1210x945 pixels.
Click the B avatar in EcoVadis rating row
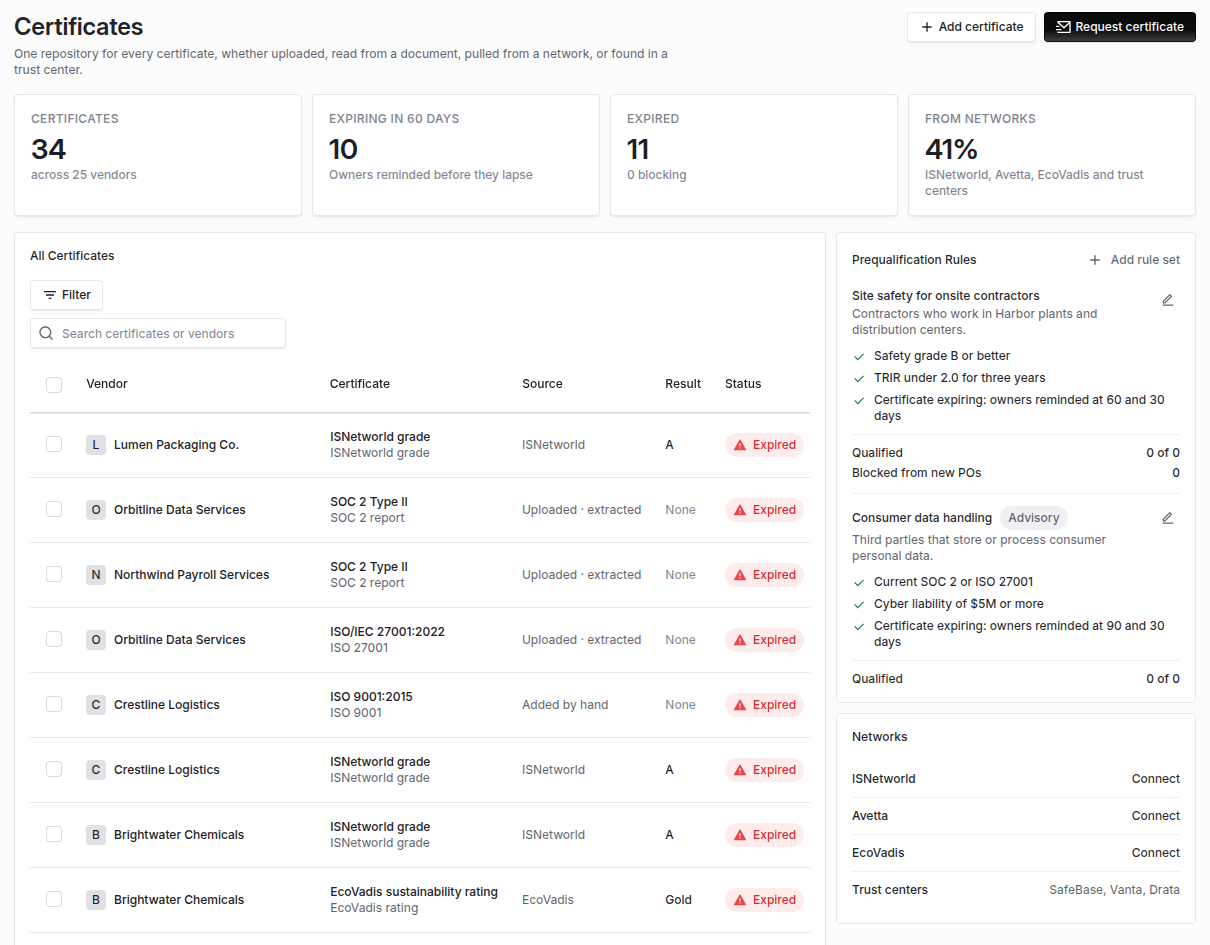96,900
